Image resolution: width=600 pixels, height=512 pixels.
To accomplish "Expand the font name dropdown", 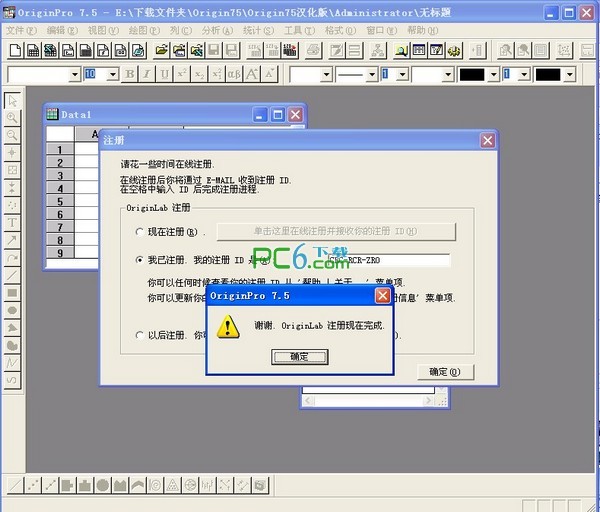I will coord(75,75).
